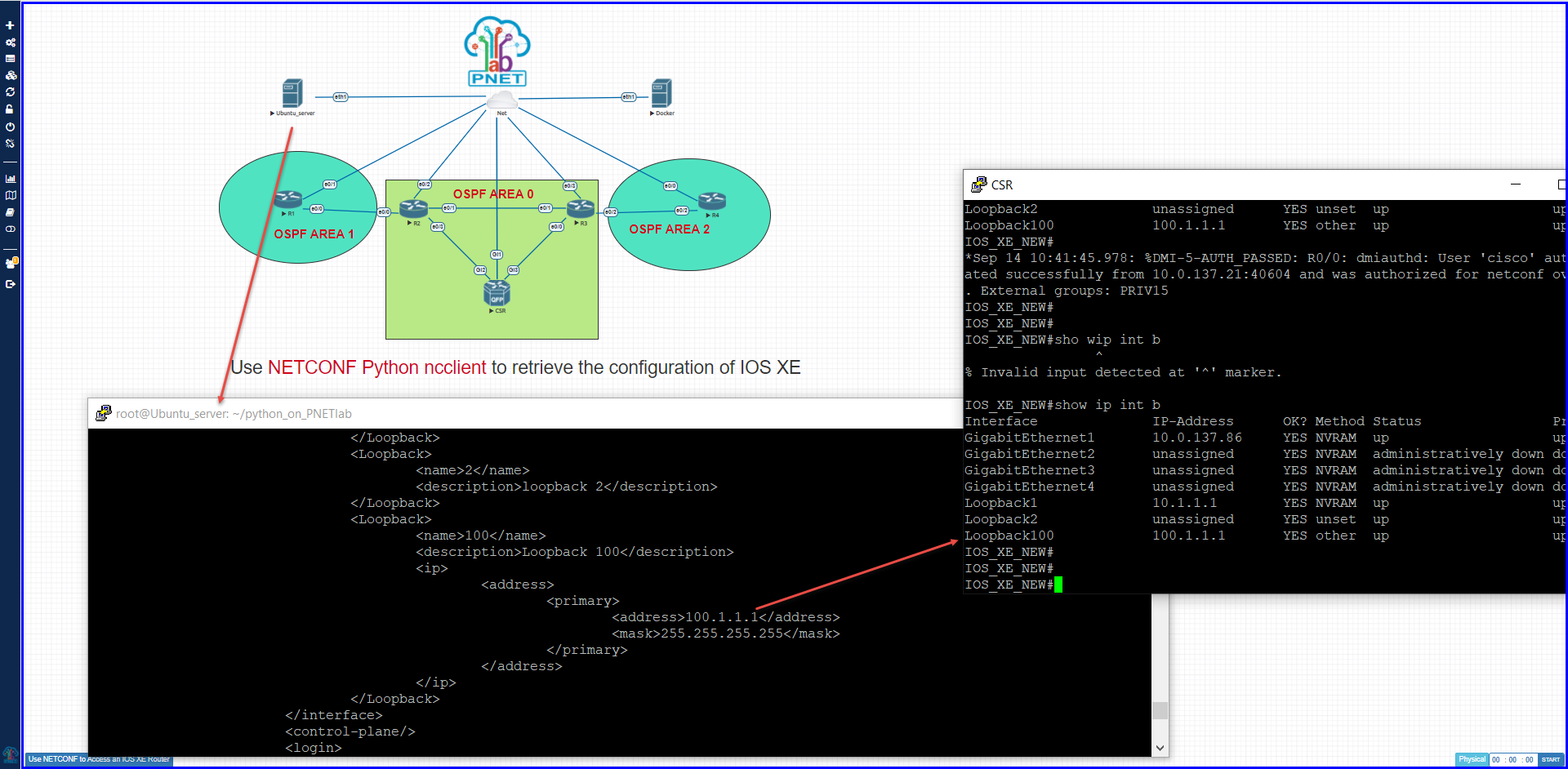Open the R4 router node in OSPF Area 2
Viewport: 1568px width, 769px height.
[712, 198]
